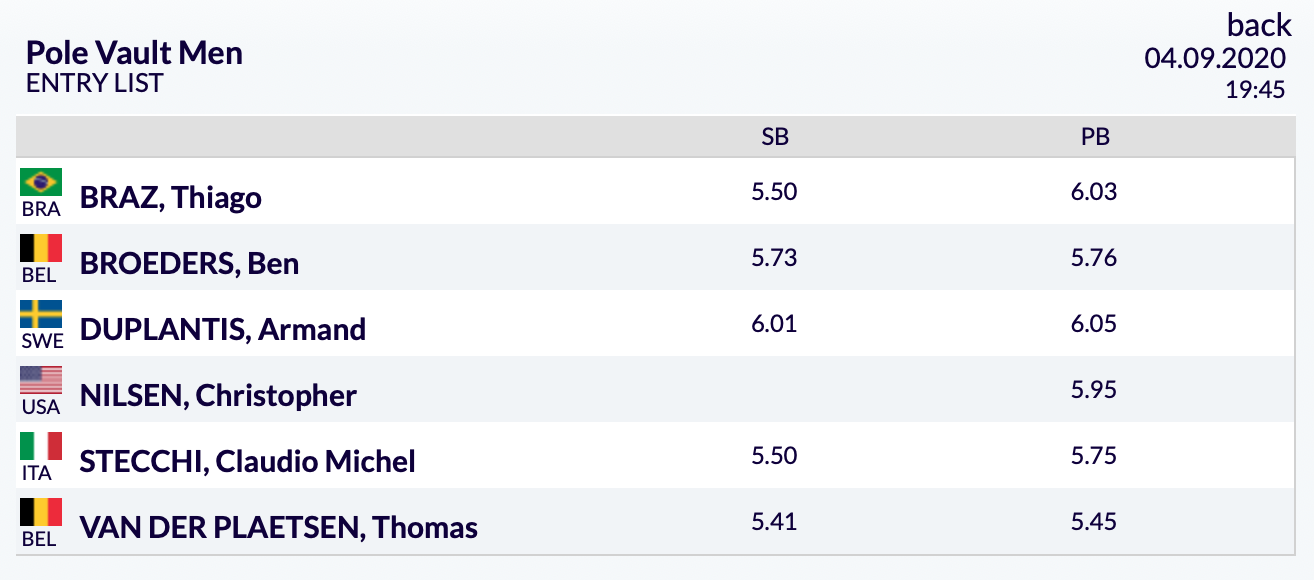1314x580 pixels.
Task: Click Ben Broeders' Belgium flag
Action: pyautogui.click(x=41, y=248)
